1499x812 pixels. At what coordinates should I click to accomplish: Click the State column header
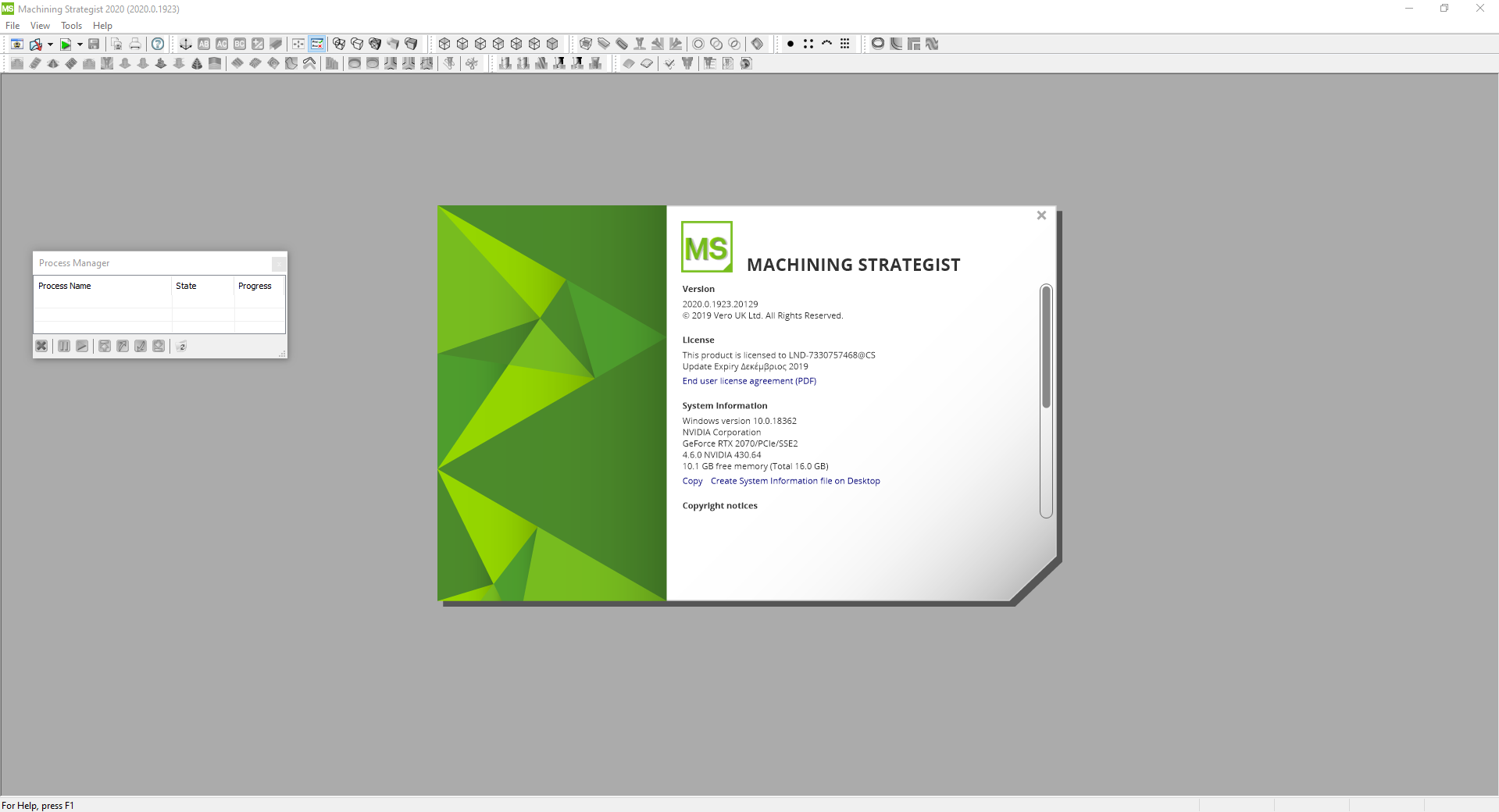coord(203,286)
